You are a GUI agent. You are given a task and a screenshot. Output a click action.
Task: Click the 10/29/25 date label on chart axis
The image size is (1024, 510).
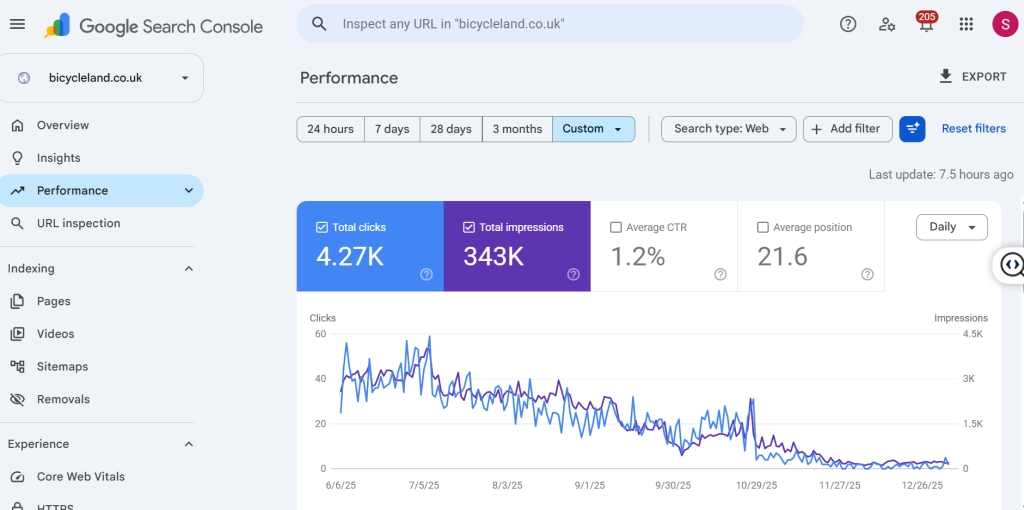pyautogui.click(x=756, y=485)
